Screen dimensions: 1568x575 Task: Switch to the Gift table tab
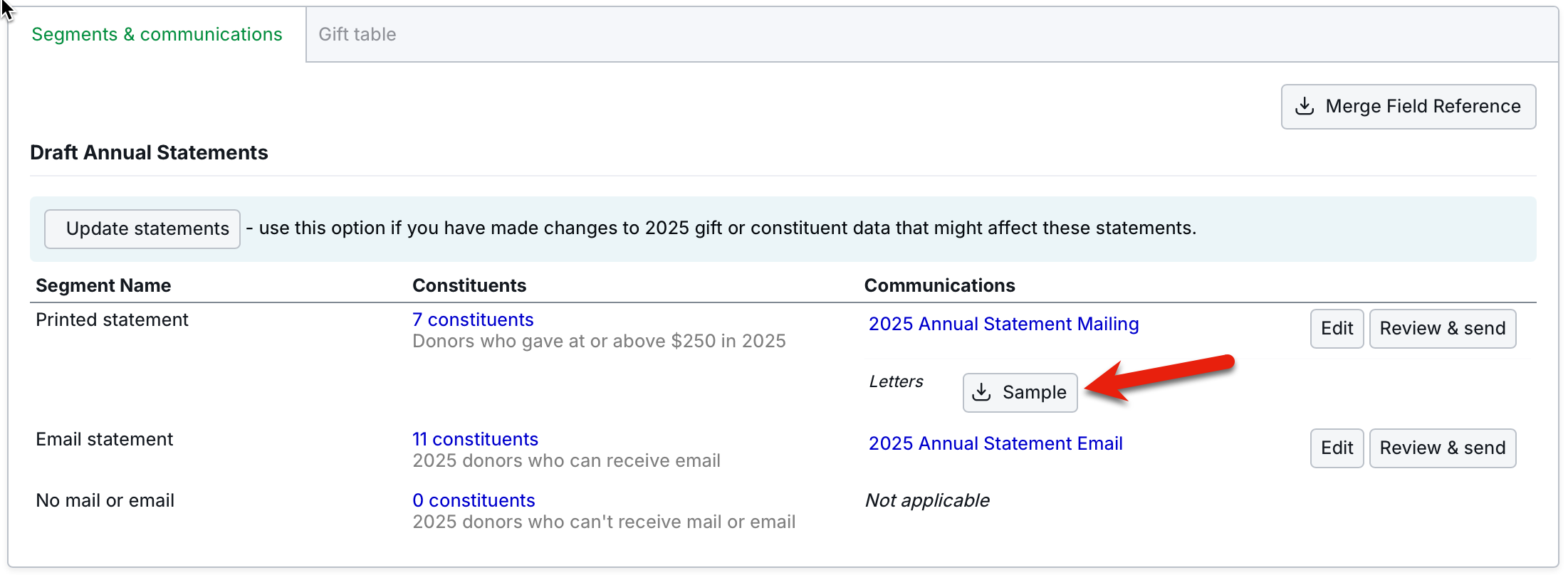coord(357,34)
